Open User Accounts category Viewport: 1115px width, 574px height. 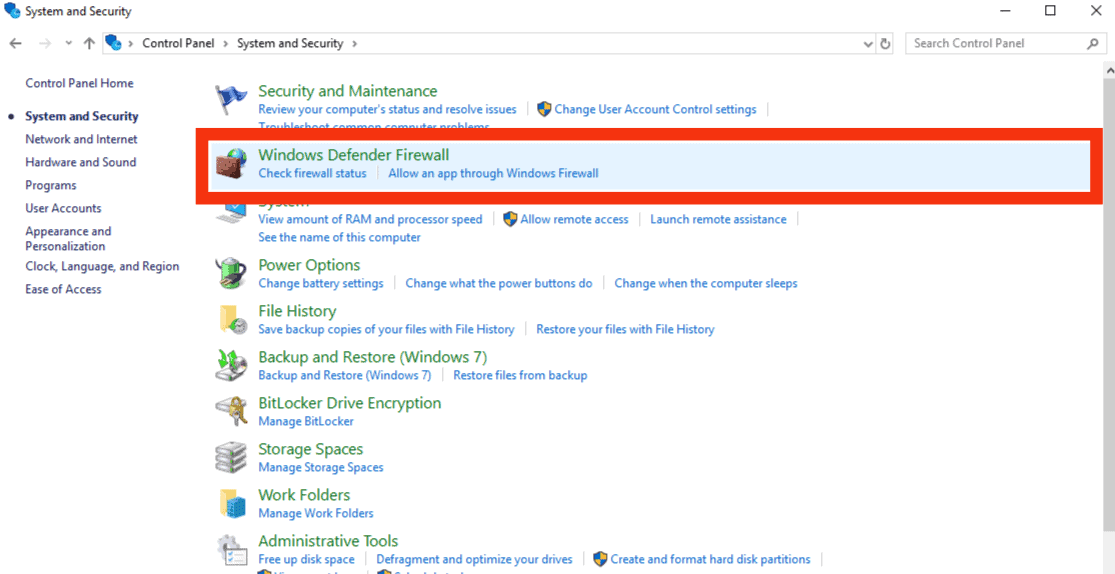pos(63,208)
